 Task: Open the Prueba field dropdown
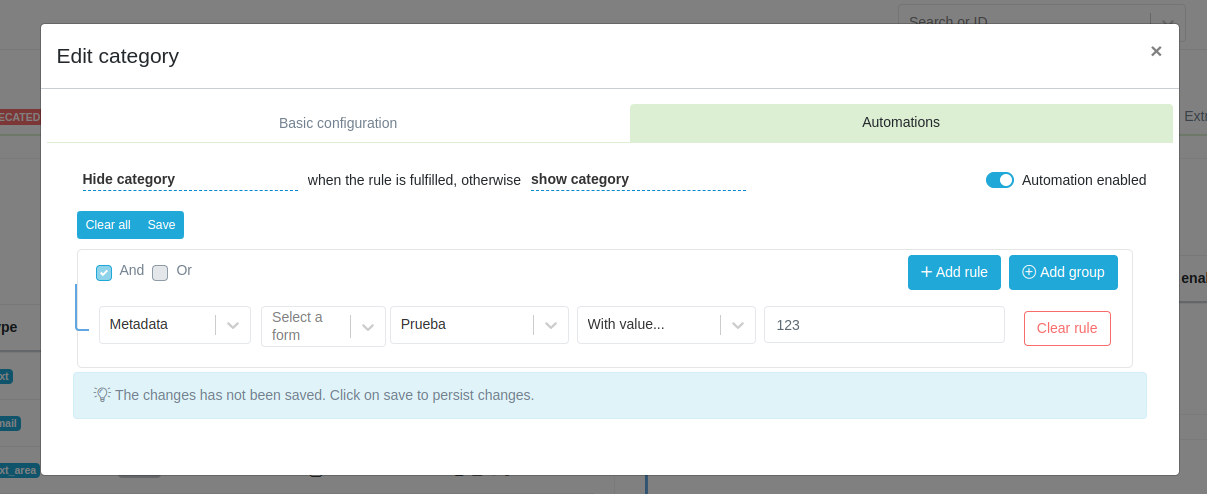(x=551, y=325)
